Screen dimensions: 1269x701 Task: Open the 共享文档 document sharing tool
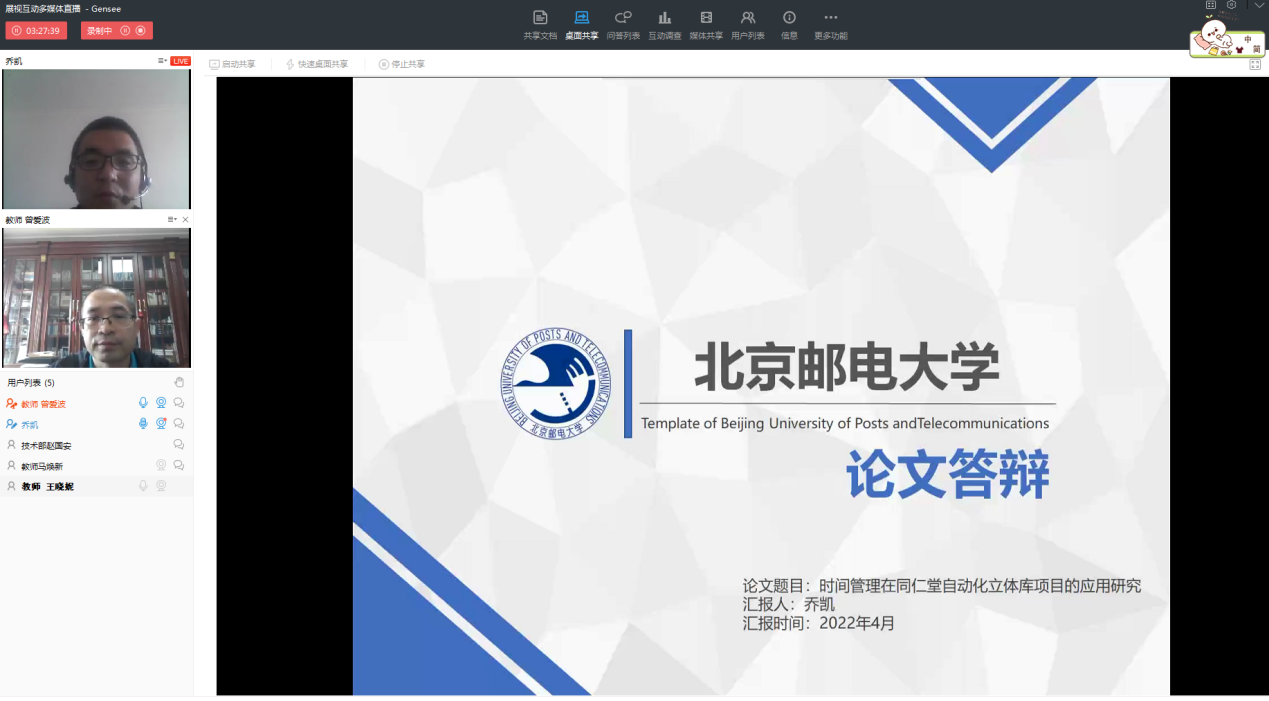pos(540,25)
